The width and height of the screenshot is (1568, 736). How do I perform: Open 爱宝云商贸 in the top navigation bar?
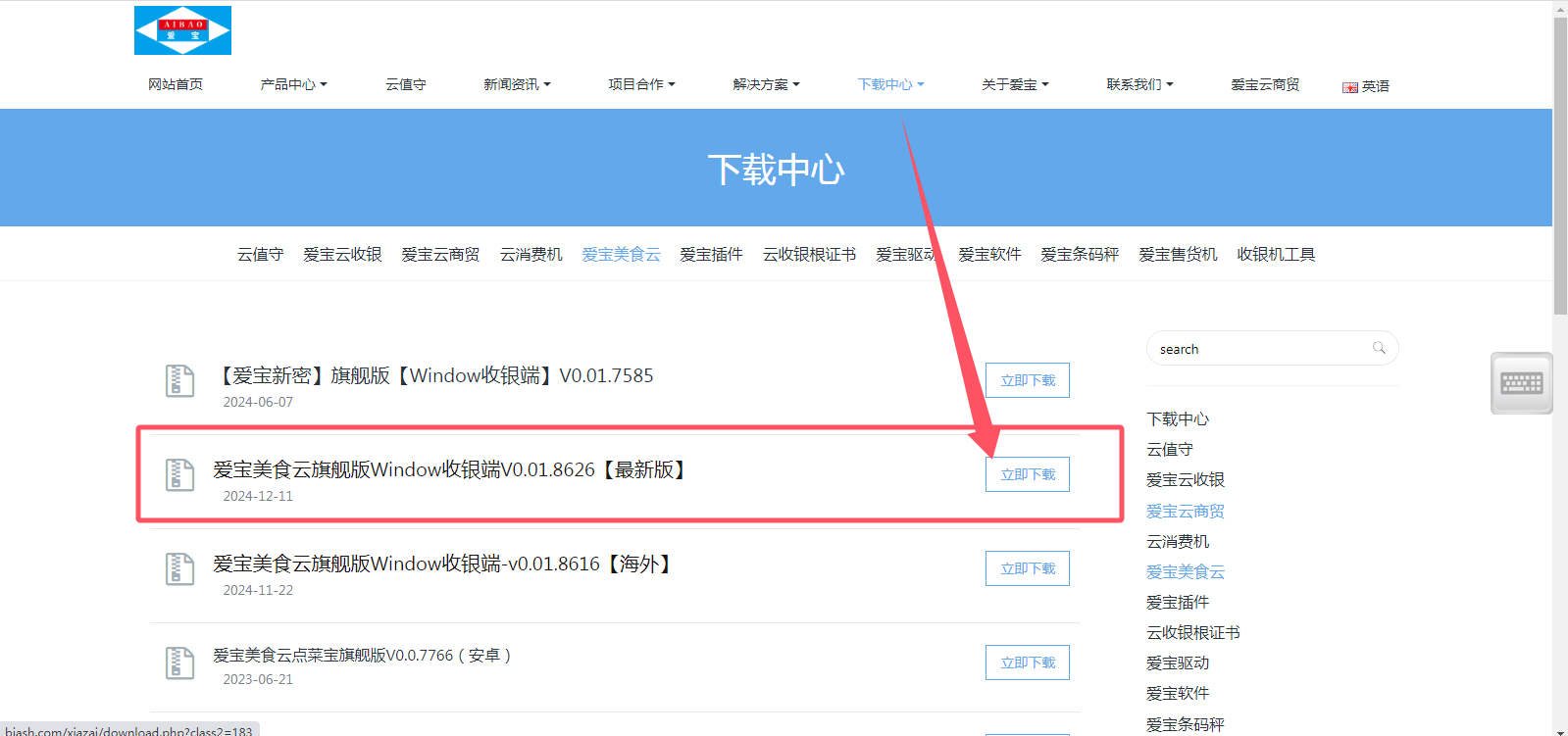click(1265, 84)
